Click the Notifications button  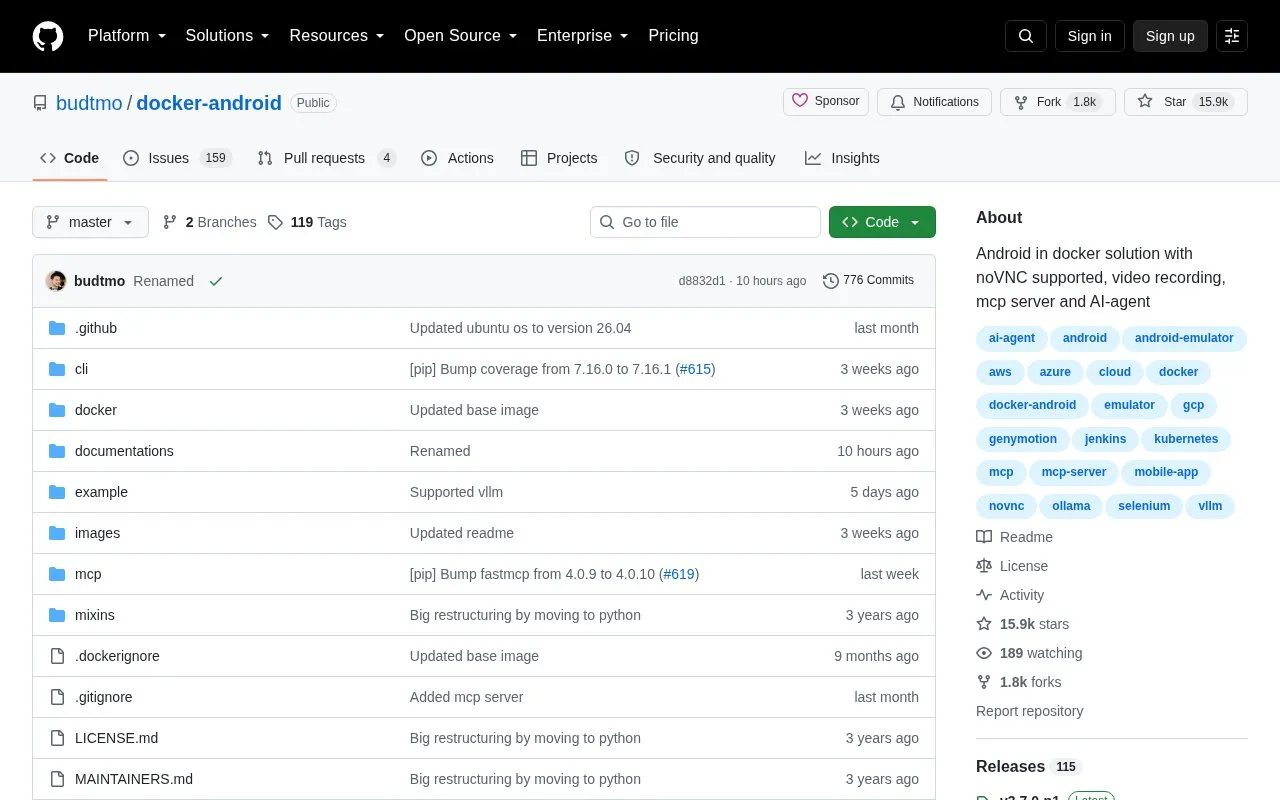click(x=934, y=102)
